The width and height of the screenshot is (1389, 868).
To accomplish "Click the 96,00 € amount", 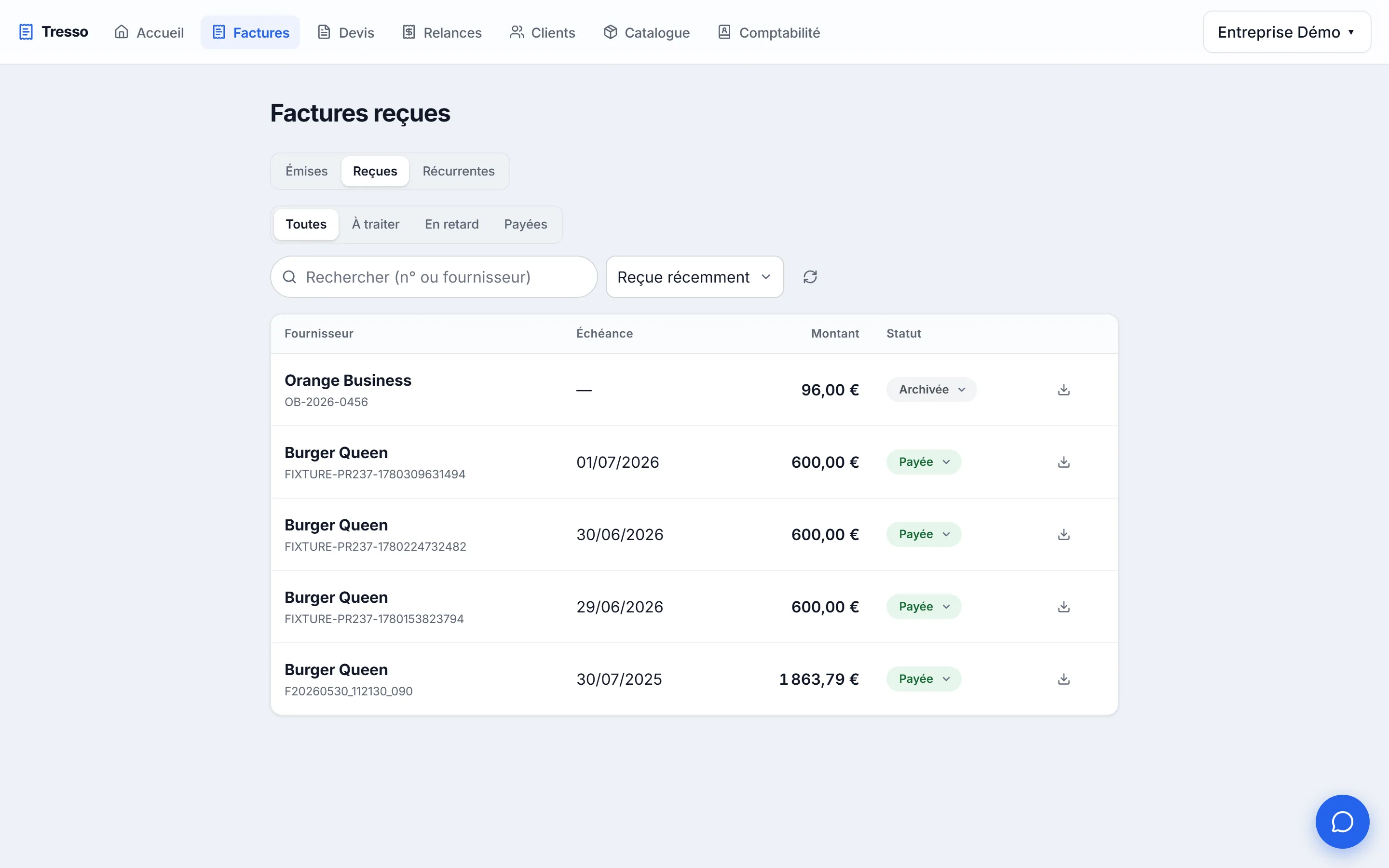I will point(830,390).
